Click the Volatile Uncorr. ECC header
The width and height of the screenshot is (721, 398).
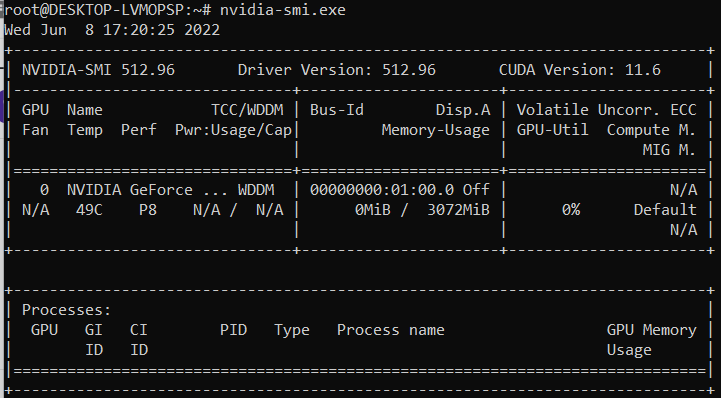(x=607, y=110)
